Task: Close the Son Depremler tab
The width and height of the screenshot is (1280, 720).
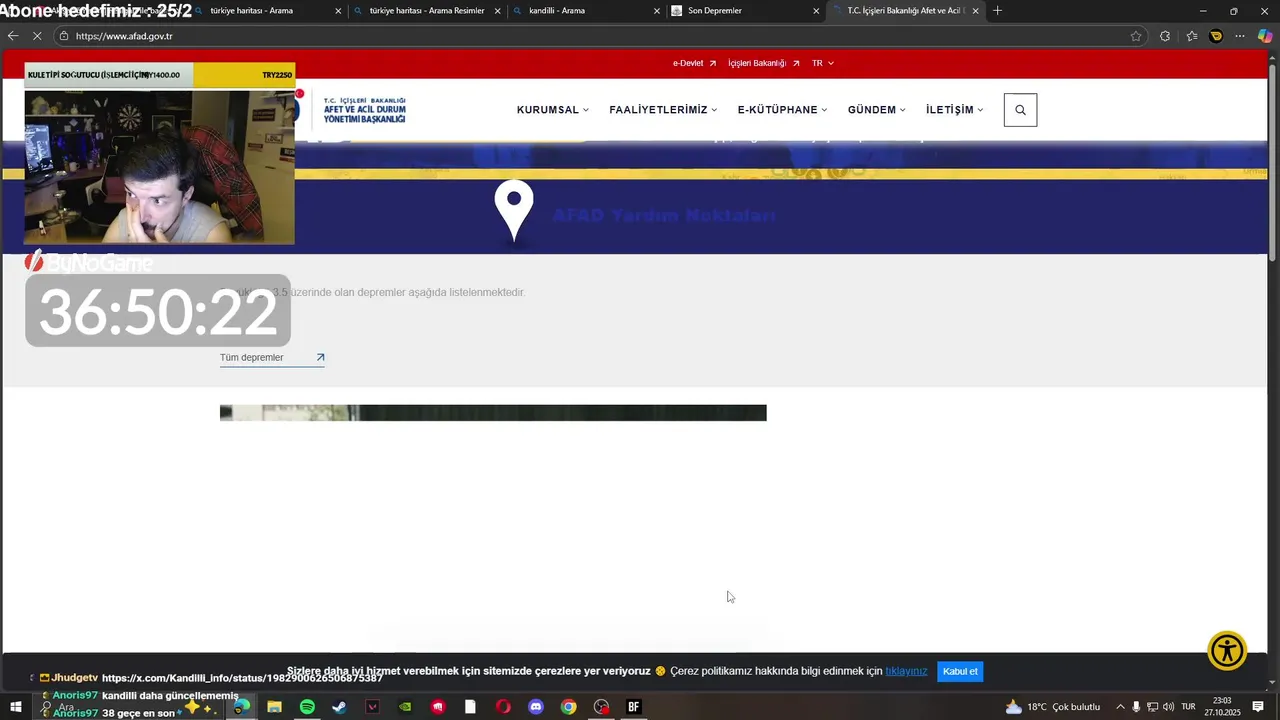Action: pos(816,11)
